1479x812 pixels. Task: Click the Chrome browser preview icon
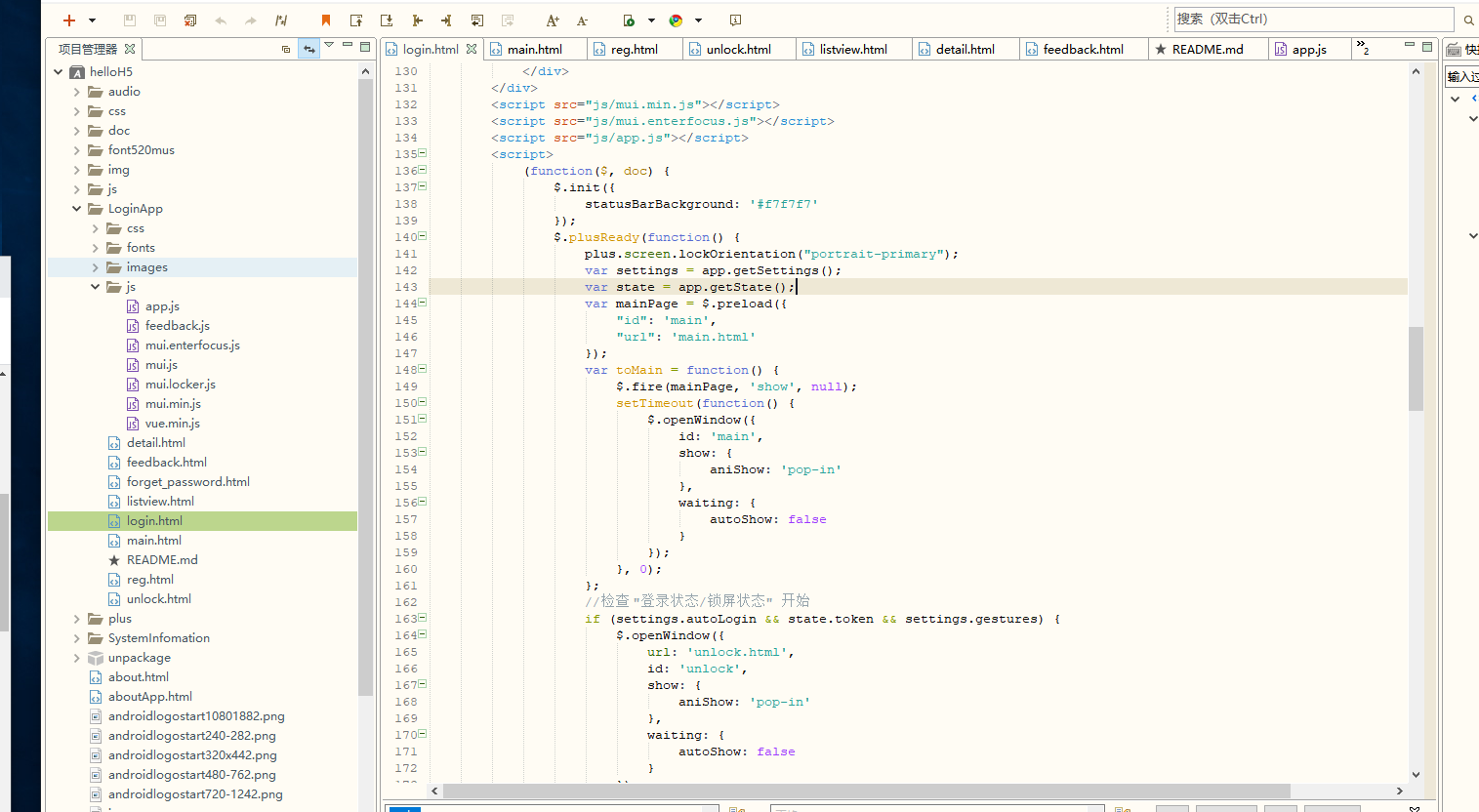point(676,20)
